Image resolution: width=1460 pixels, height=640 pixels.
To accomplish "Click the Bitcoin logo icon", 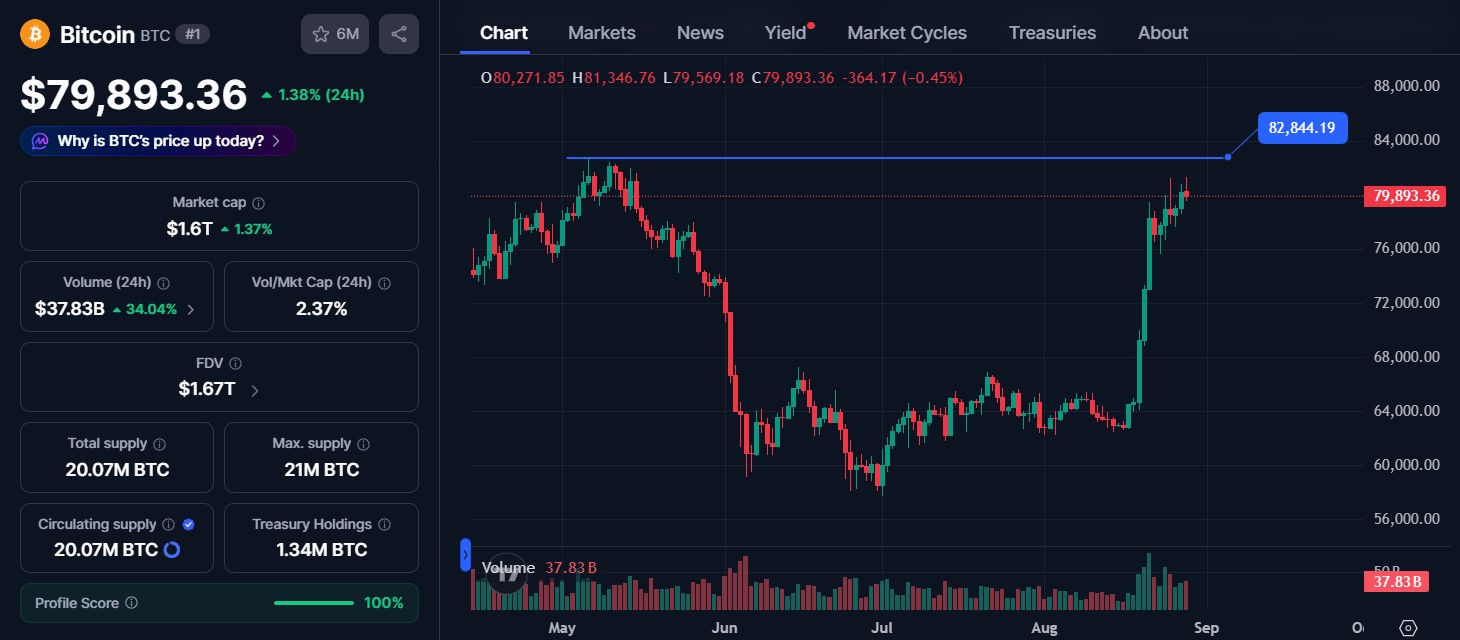I will point(35,34).
